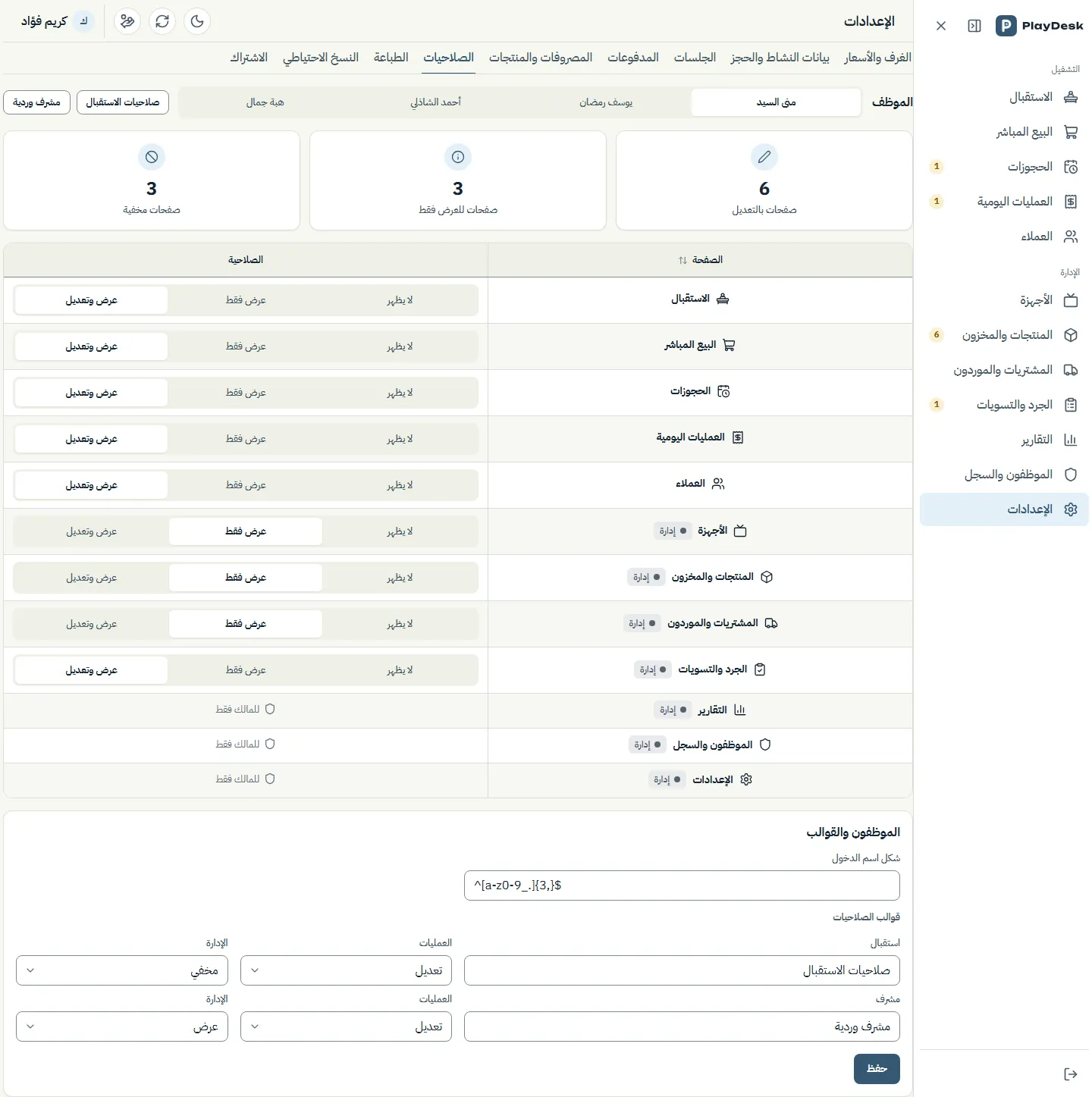
Task: Open الجرد والتسويات in the sidebar
Action: click(1004, 405)
